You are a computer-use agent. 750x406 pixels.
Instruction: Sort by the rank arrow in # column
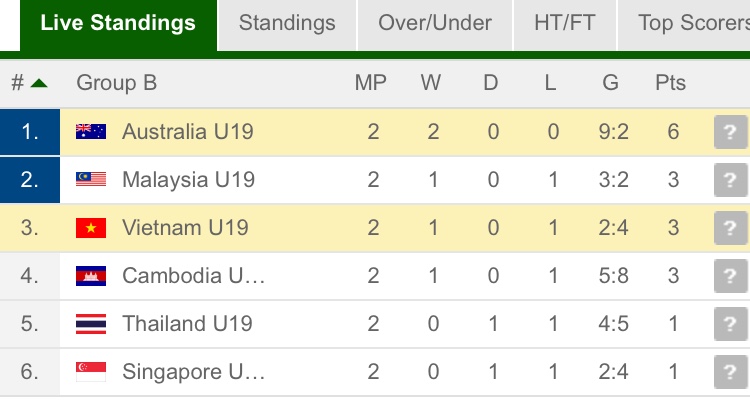[39, 83]
